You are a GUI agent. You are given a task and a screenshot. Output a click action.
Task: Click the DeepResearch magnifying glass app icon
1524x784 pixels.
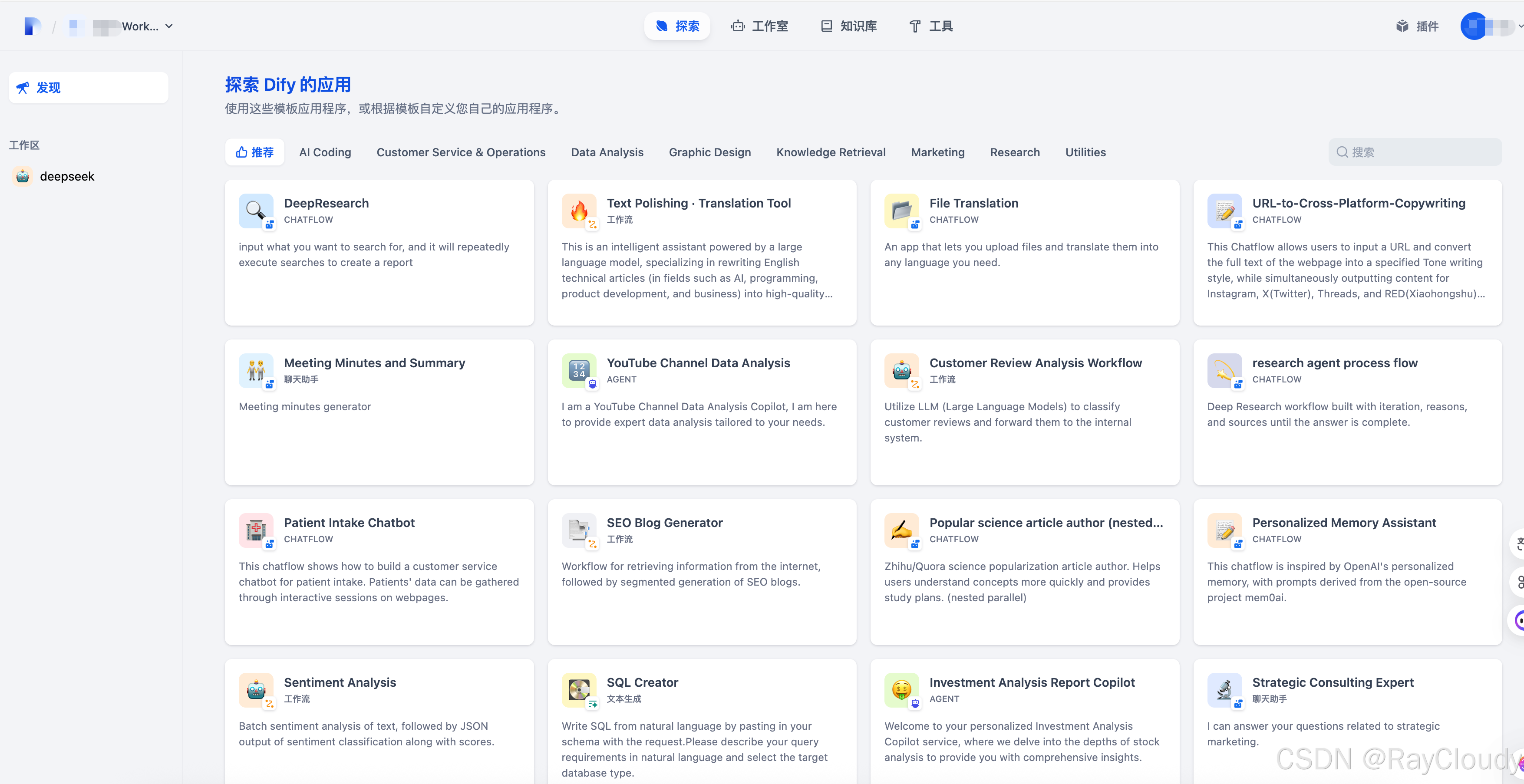255,211
